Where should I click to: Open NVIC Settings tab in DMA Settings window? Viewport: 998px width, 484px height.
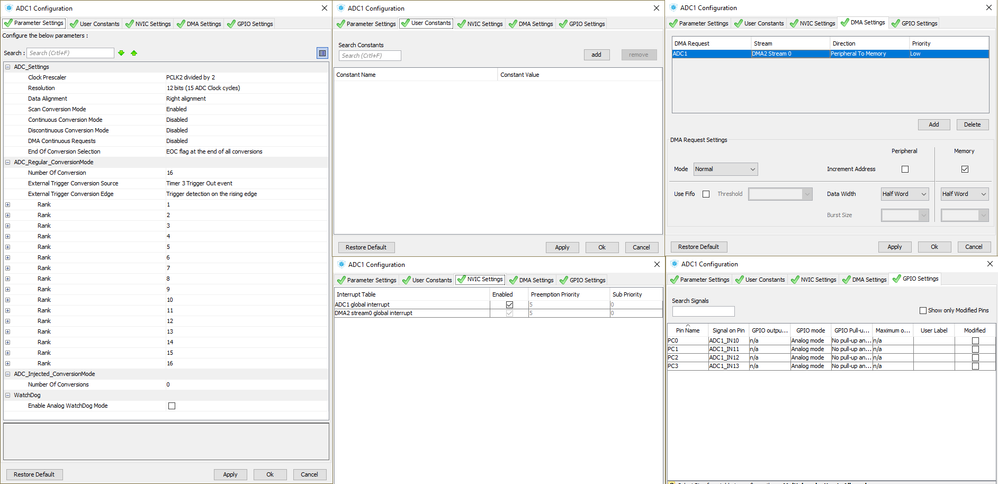pos(813,23)
